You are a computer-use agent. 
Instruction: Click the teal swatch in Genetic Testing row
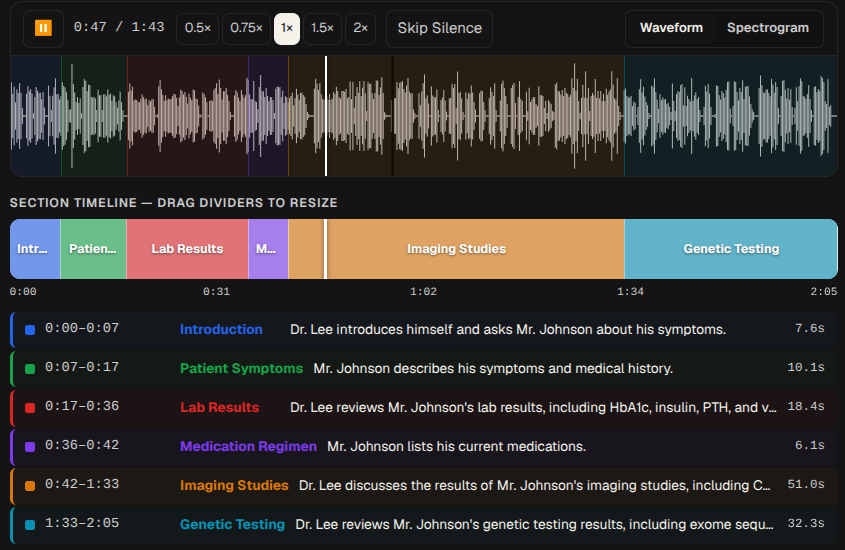click(30, 525)
